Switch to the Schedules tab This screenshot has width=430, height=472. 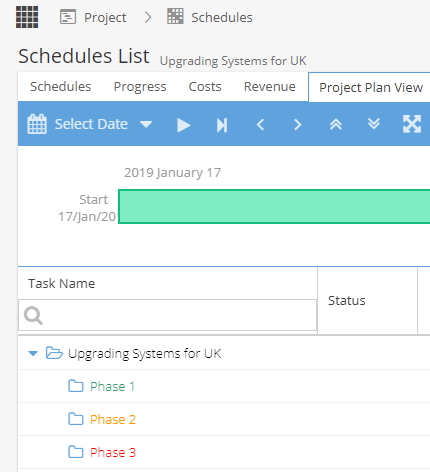tap(61, 87)
